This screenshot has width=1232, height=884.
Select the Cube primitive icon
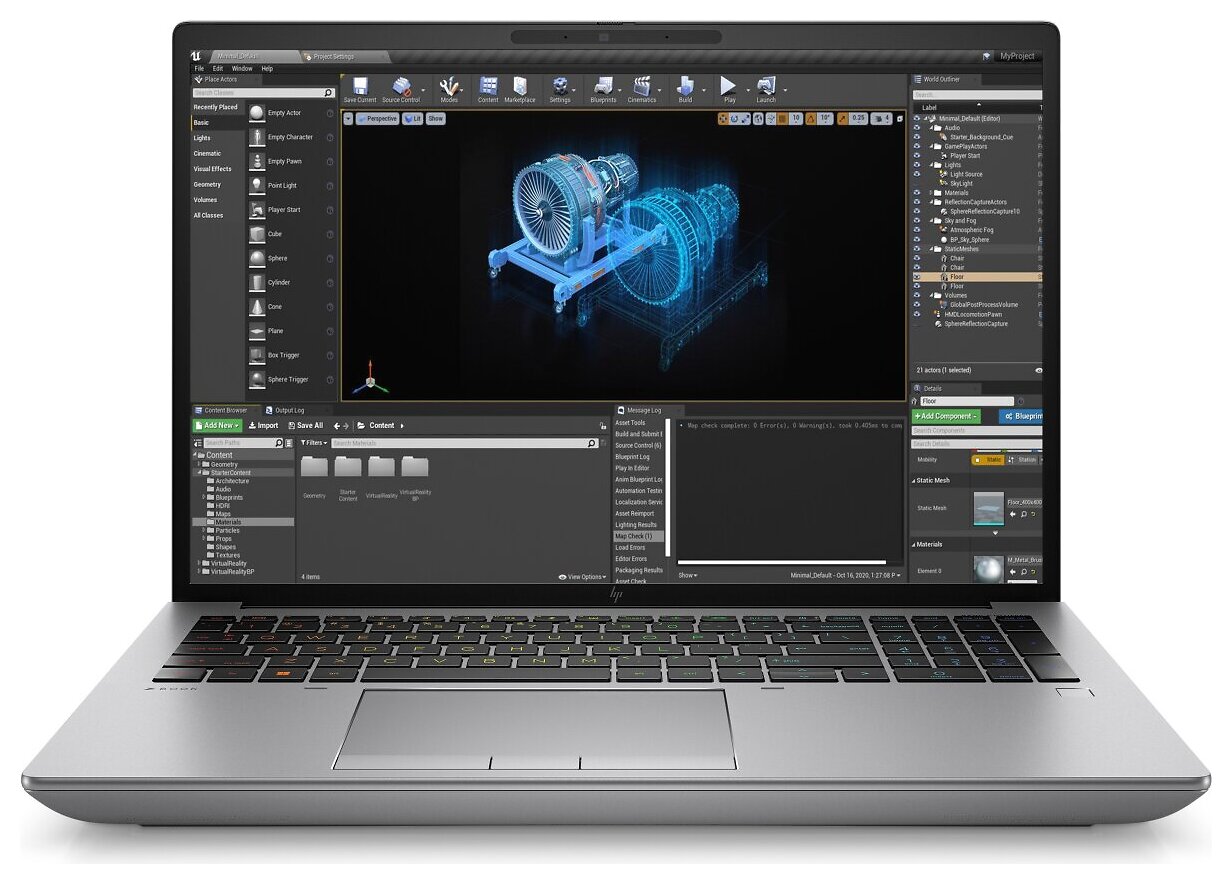click(257, 234)
